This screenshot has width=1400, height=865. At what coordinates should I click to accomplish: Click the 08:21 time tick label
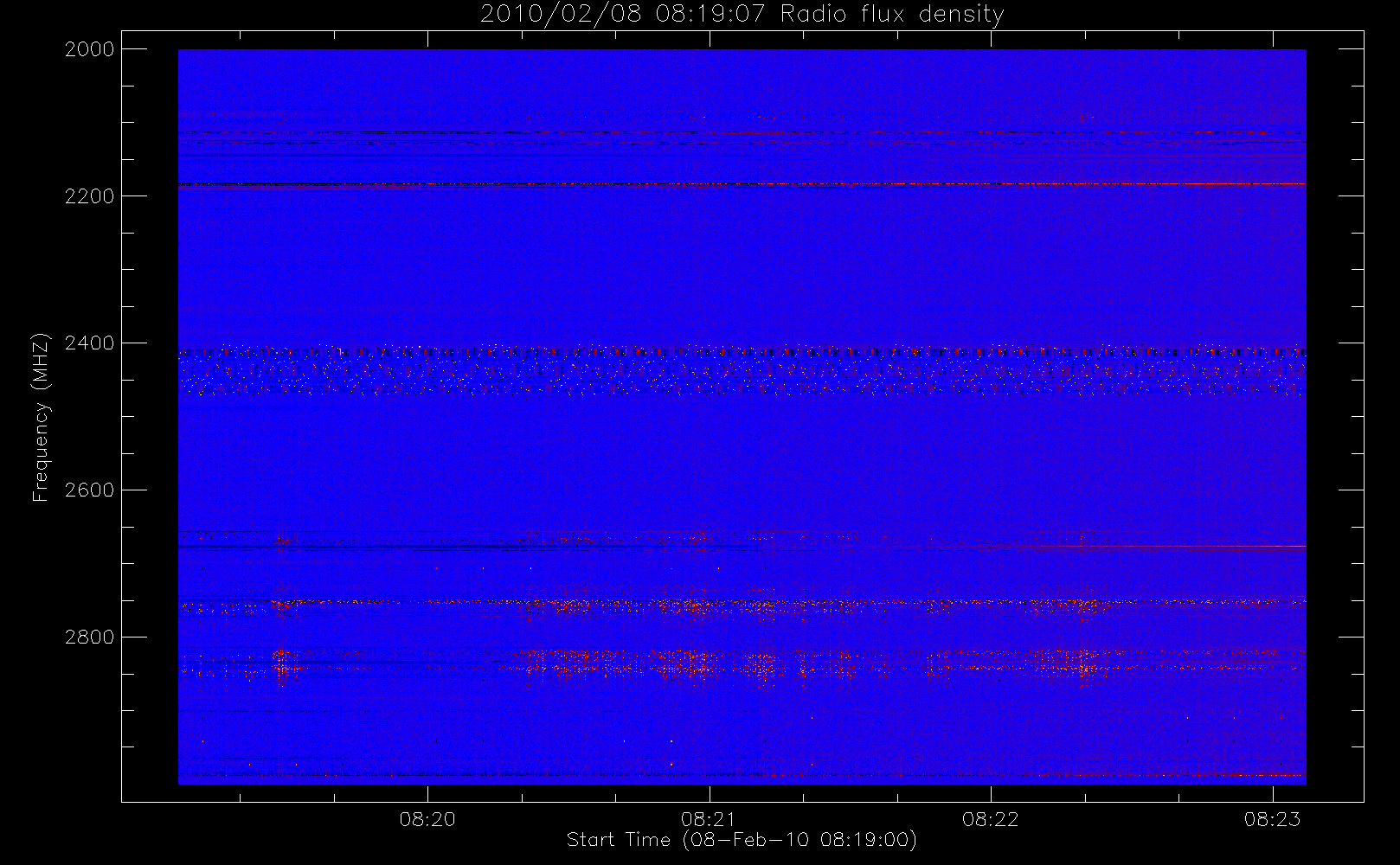[709, 819]
